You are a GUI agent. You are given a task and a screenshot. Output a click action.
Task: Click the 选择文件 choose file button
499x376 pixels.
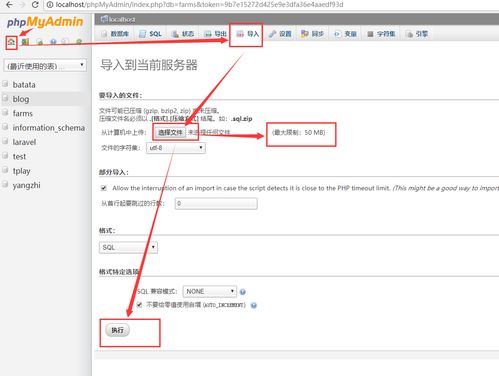tap(170, 132)
